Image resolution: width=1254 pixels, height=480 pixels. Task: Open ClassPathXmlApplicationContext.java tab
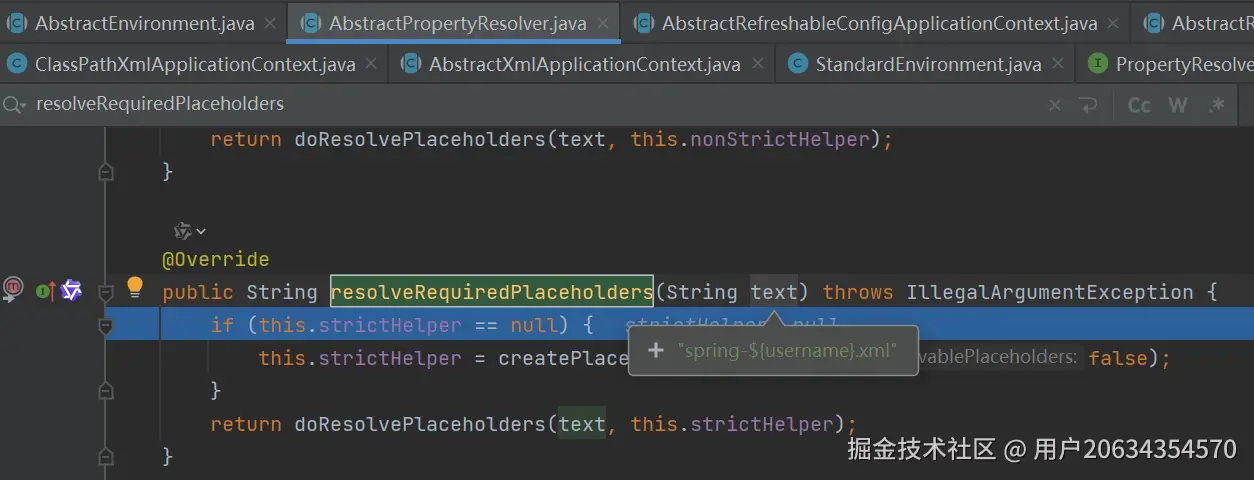point(195,64)
